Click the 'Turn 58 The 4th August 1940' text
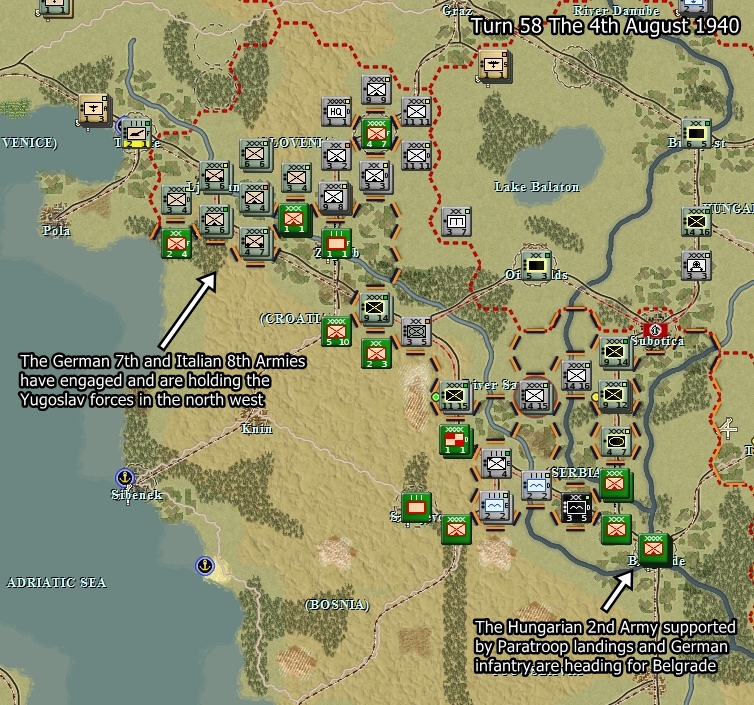The width and height of the screenshot is (754, 705). click(605, 25)
